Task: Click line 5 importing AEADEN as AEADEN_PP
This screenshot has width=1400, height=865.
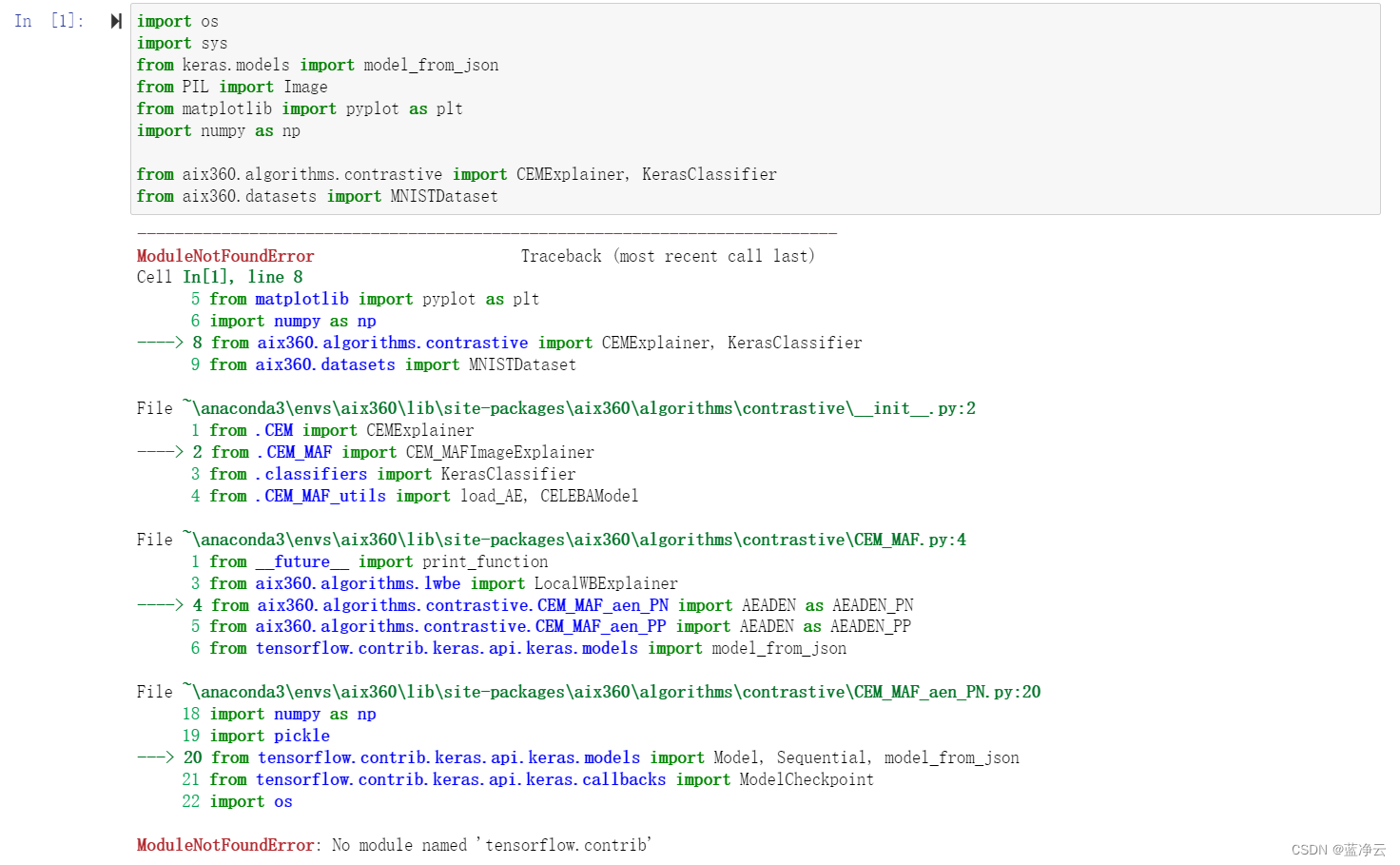Action: [551, 626]
